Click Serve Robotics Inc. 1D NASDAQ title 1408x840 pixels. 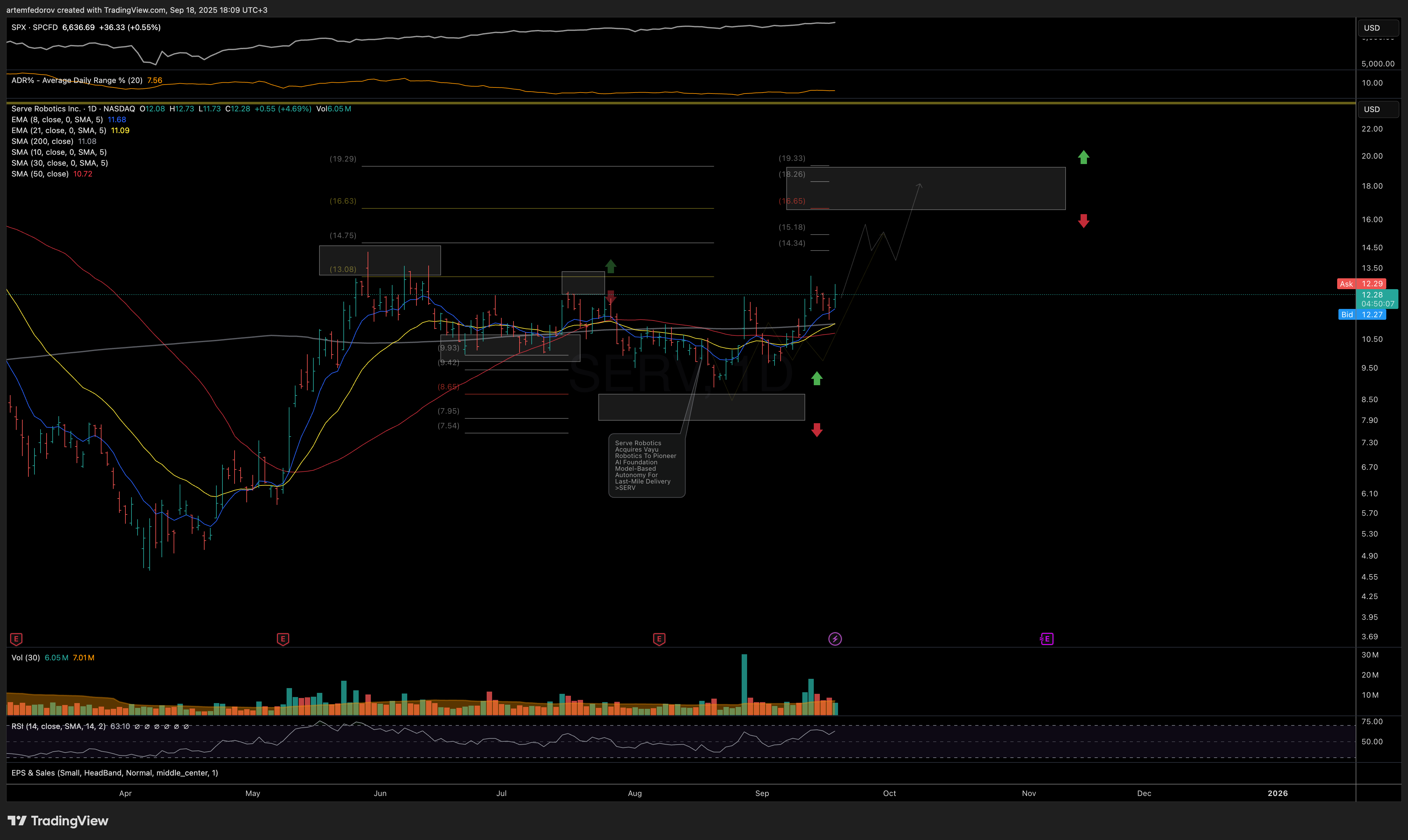click(x=73, y=109)
